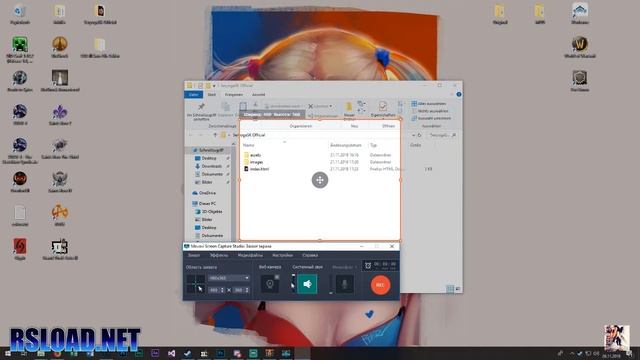Click the Eigenschaften icon in ribbon

click(382, 106)
